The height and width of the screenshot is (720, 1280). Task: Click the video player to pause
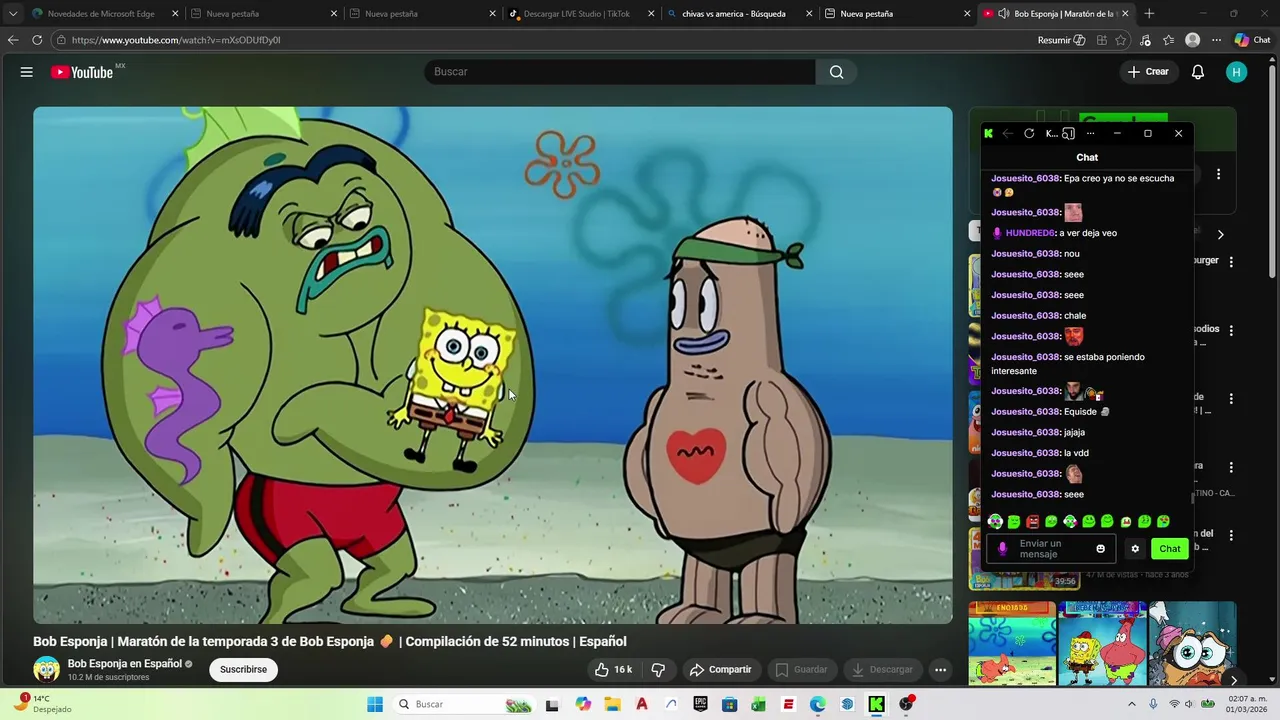coord(493,365)
